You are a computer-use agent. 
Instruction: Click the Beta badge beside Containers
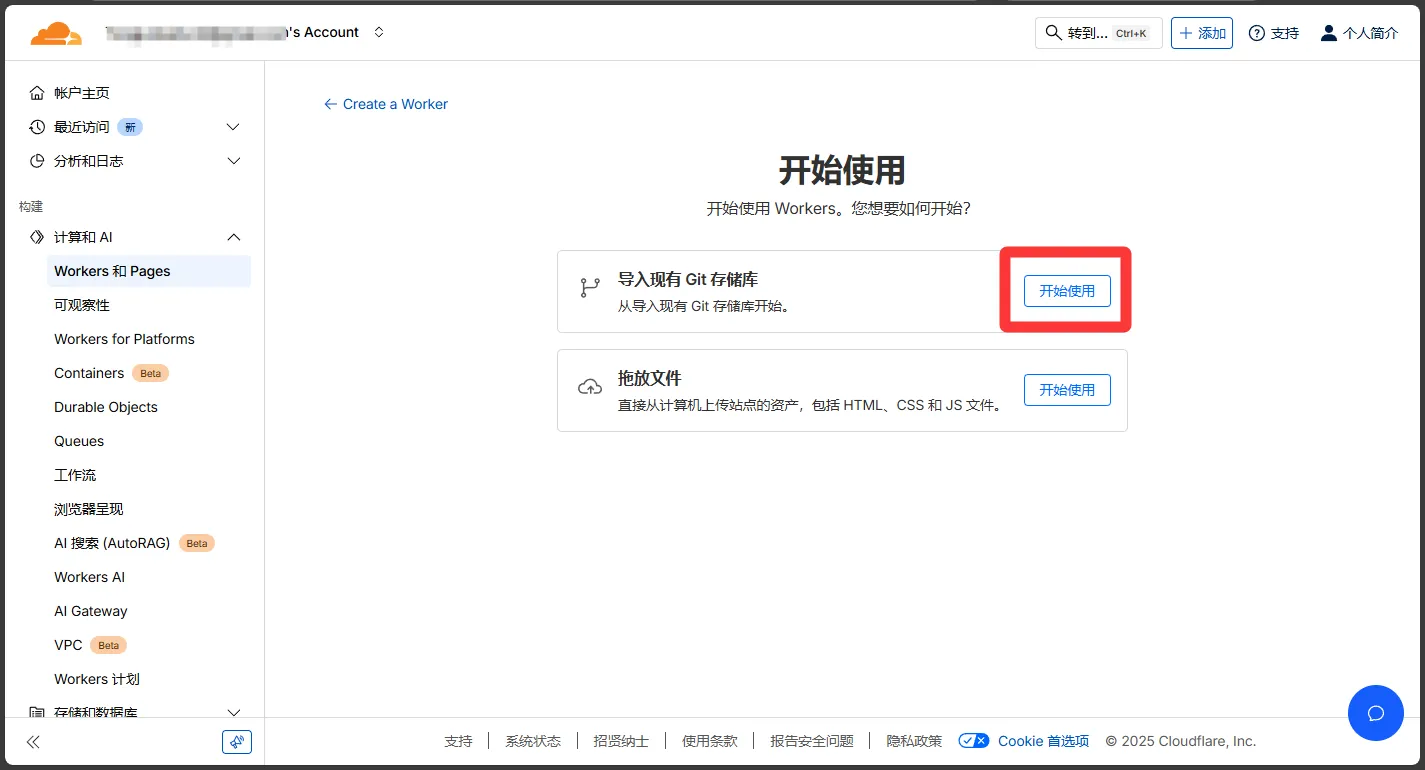(x=150, y=373)
